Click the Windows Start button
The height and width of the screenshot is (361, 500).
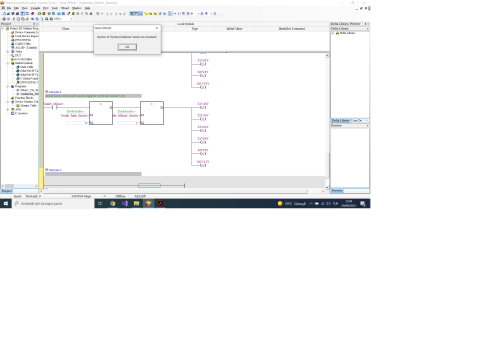(6, 203)
